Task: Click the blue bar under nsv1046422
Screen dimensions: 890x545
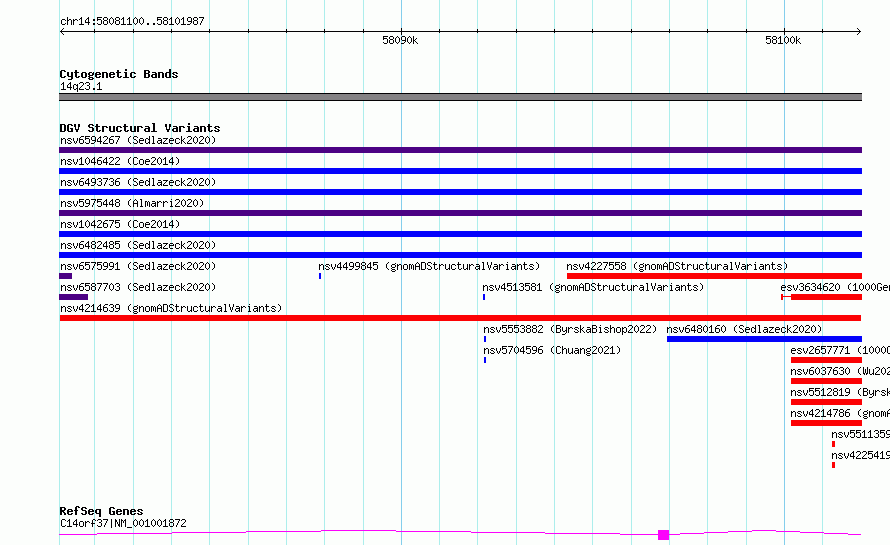Action: pos(460,171)
